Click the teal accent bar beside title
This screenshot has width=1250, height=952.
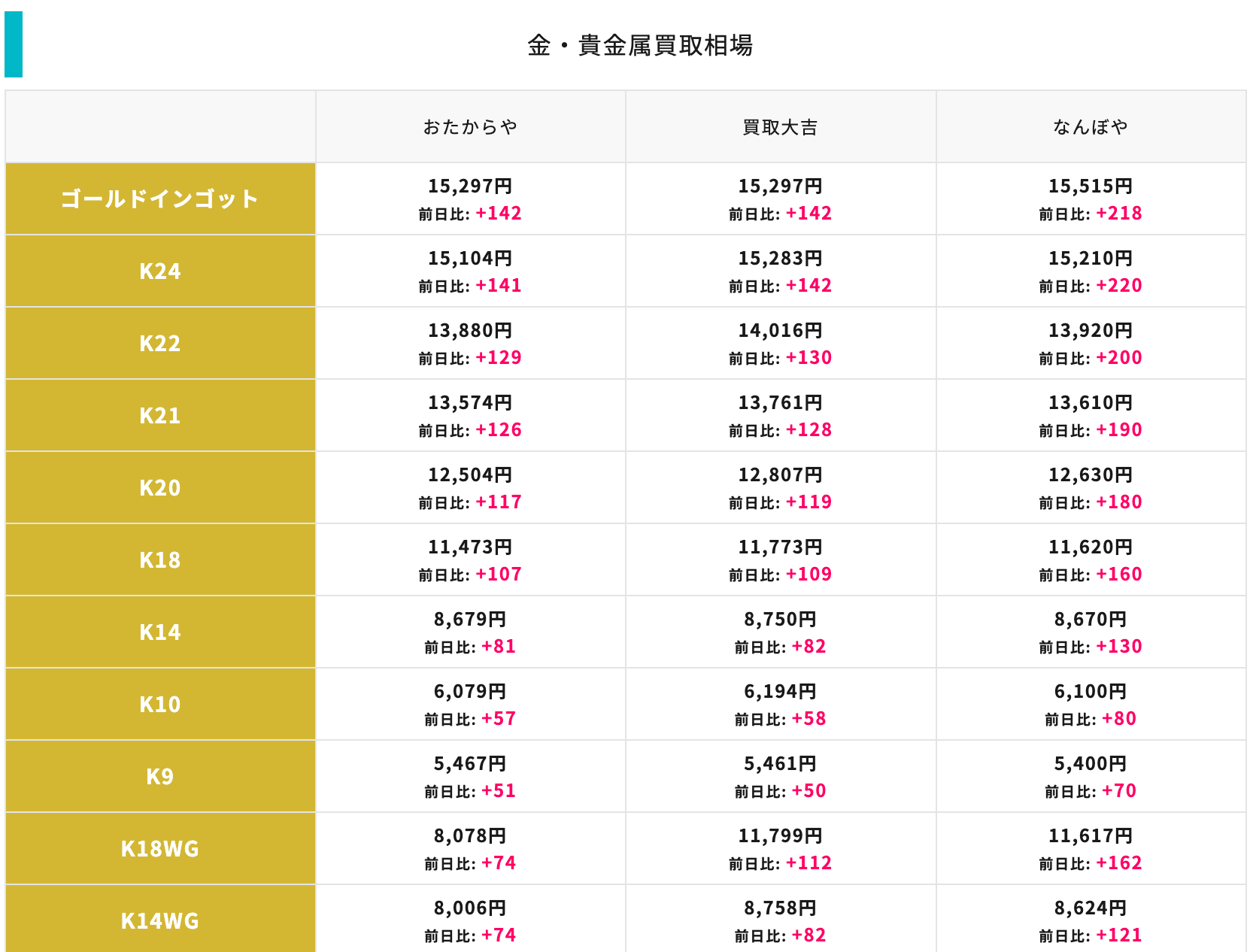pos(14,44)
